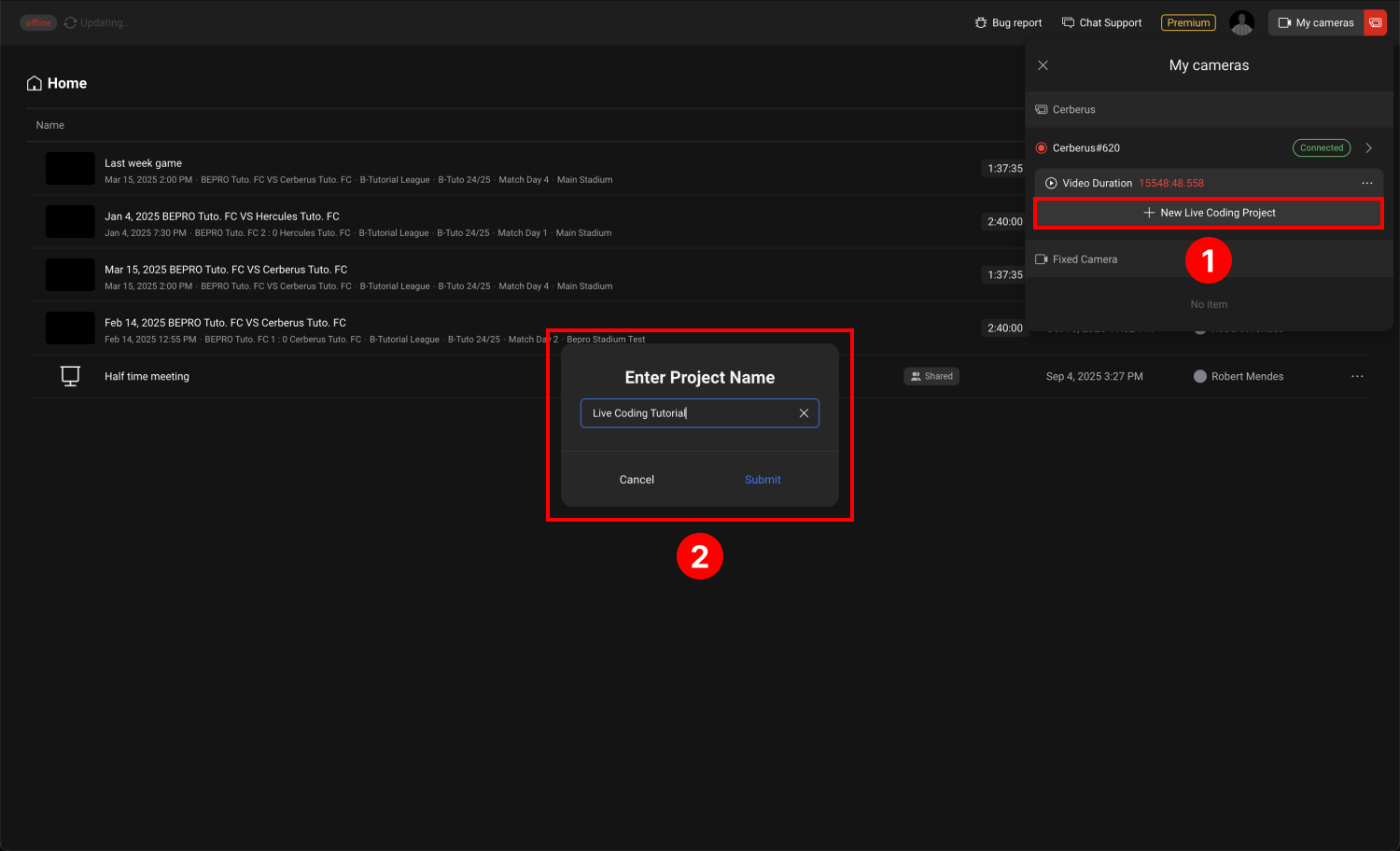Open Feb 14, 2025 BEPRO vs Cerberus entry
Image resolution: width=1400 pixels, height=851 pixels.
click(225, 323)
